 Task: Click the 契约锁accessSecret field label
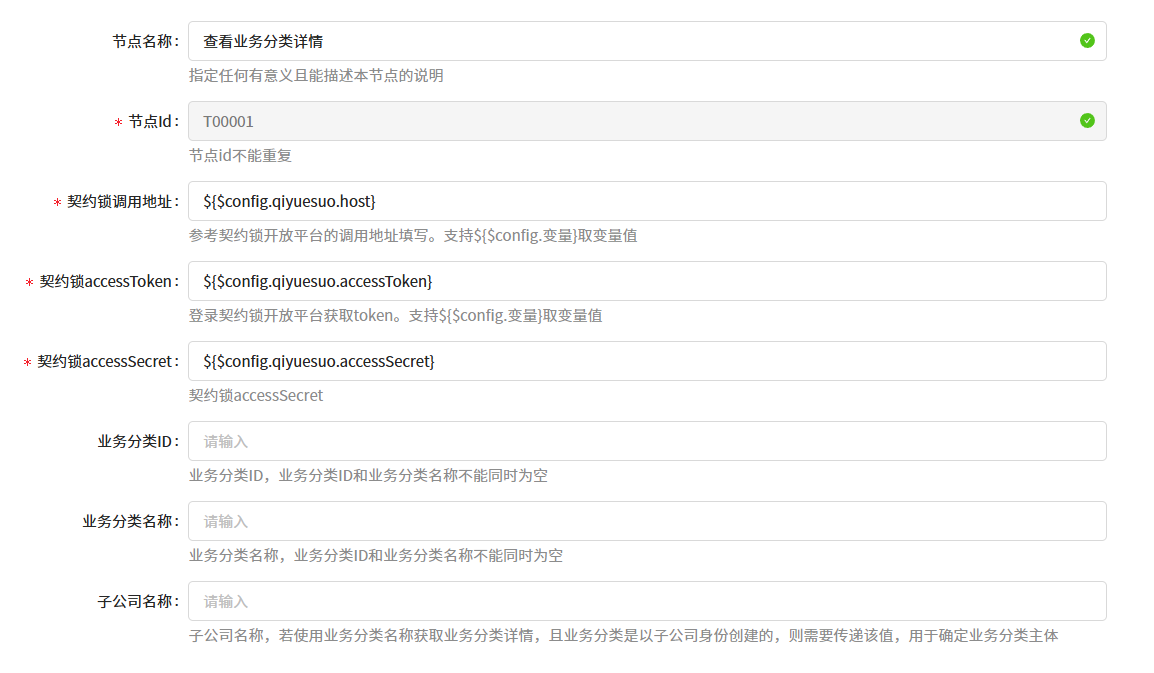[x=107, y=361]
